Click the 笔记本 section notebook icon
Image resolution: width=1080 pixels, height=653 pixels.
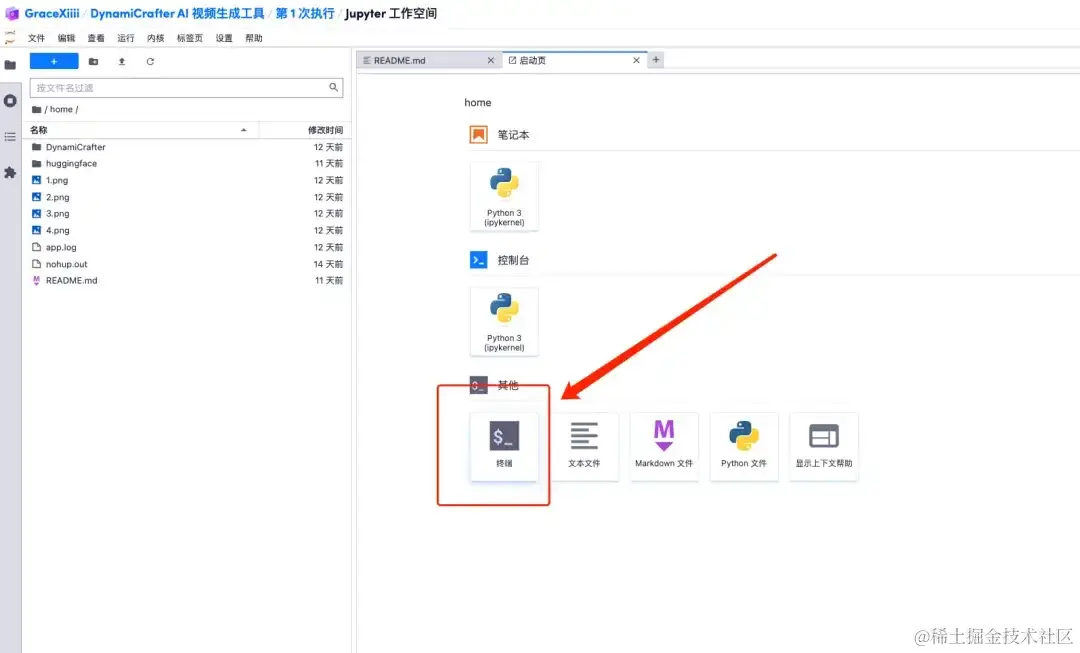pyautogui.click(x=479, y=134)
